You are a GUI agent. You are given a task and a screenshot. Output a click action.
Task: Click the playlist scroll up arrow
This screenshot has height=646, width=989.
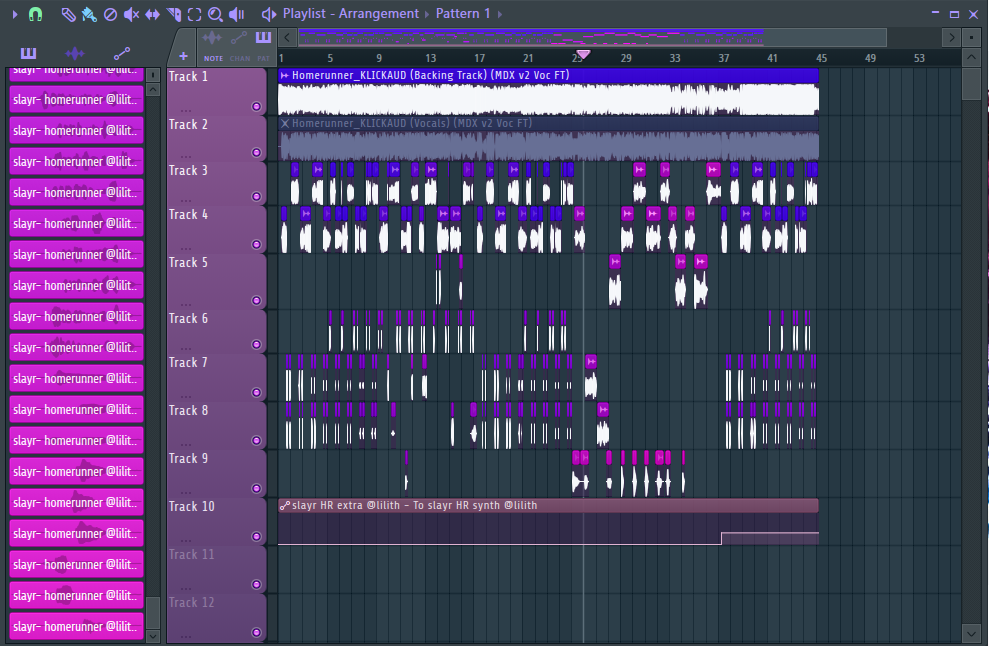pyautogui.click(x=971, y=57)
